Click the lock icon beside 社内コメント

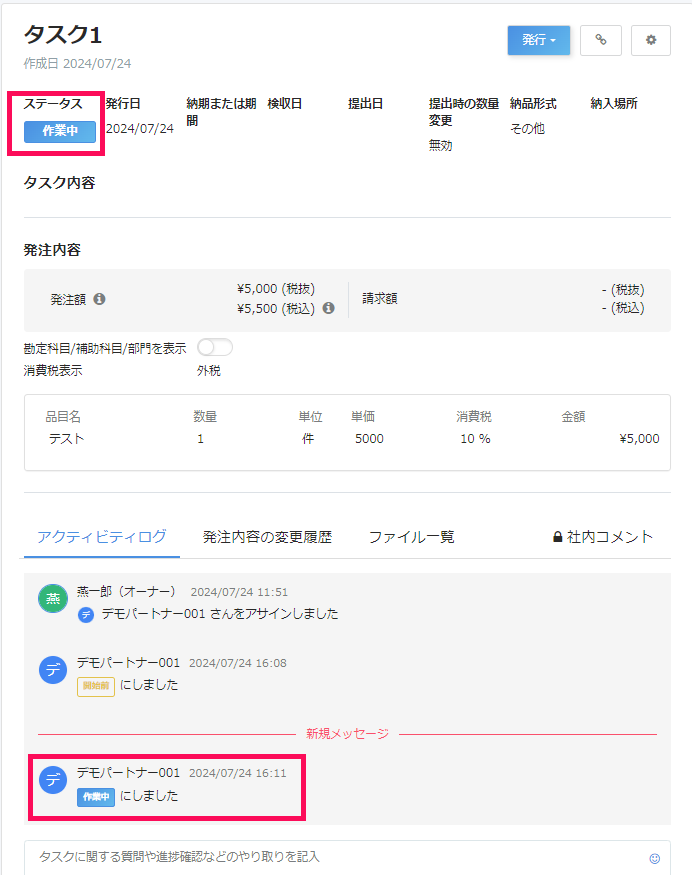tap(557, 537)
